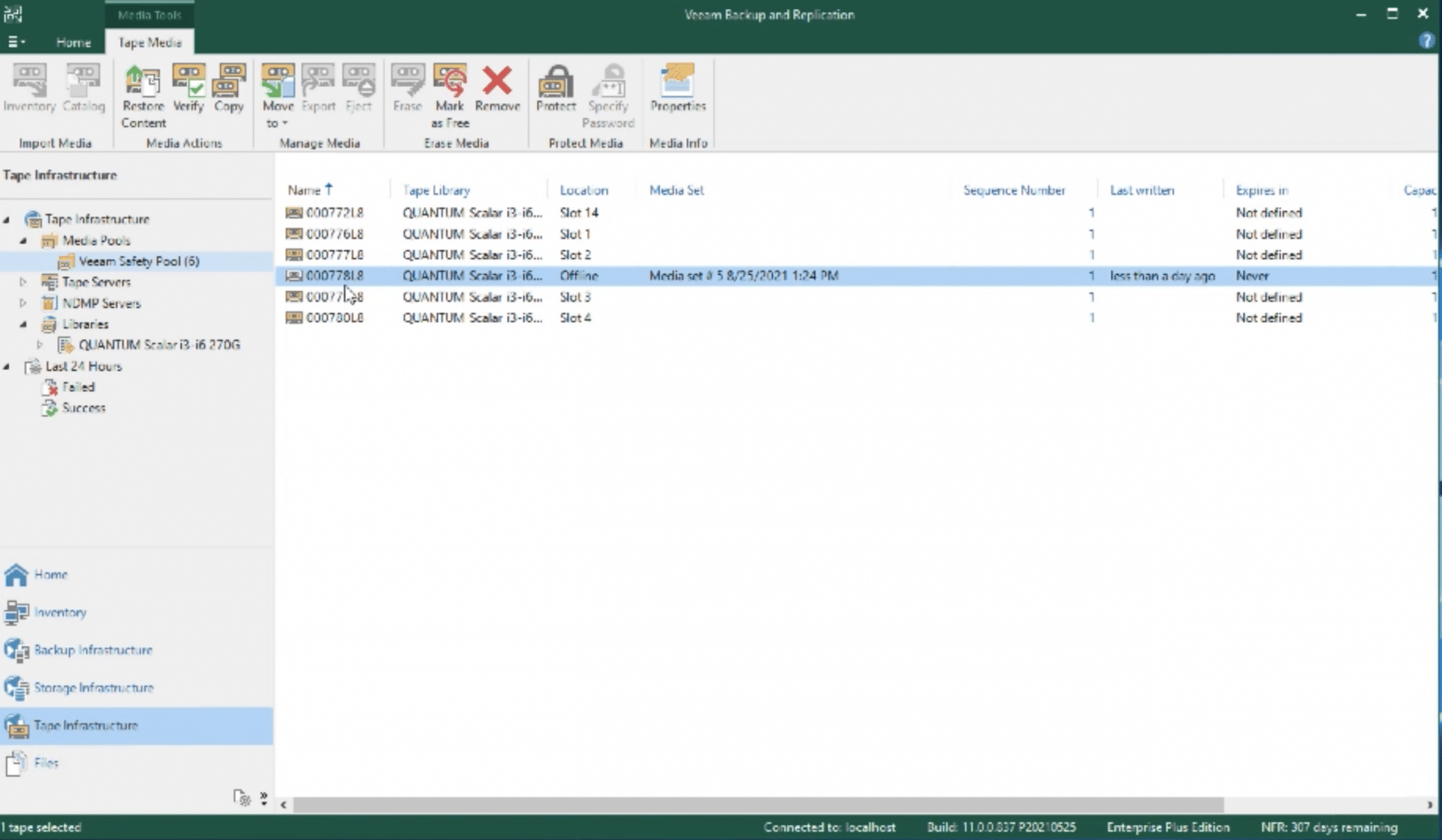Open tape Properties
This screenshot has height=840, width=1442.
coord(677,89)
